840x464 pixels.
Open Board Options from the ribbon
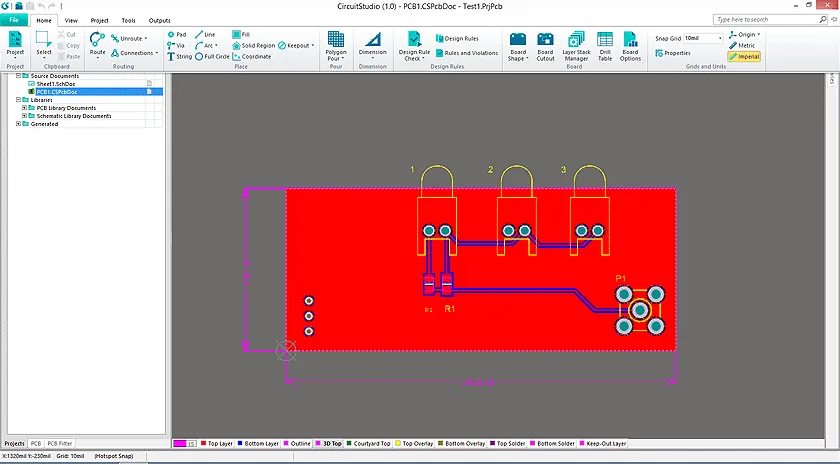coord(630,40)
